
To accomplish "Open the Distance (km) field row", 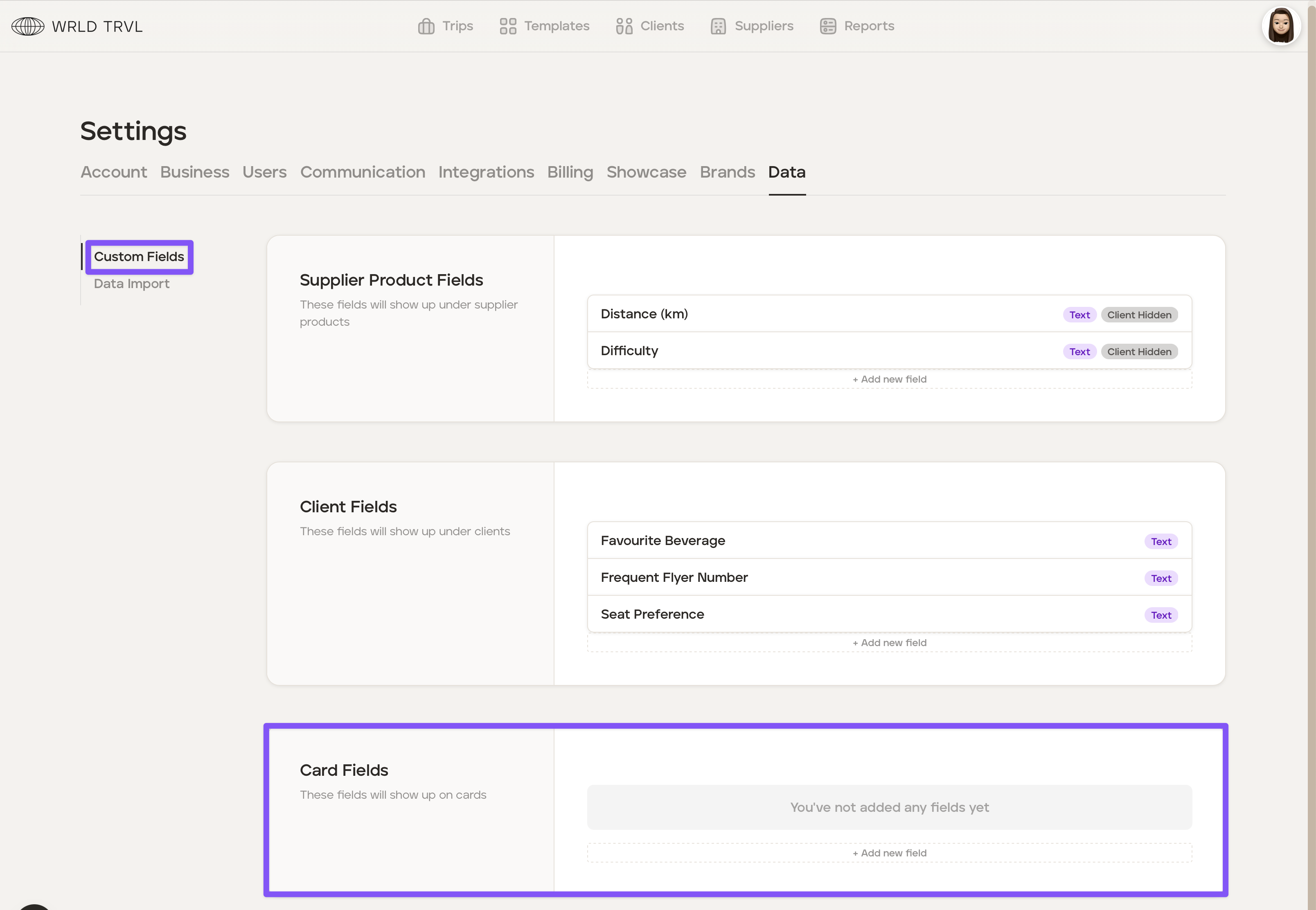I will [644, 314].
